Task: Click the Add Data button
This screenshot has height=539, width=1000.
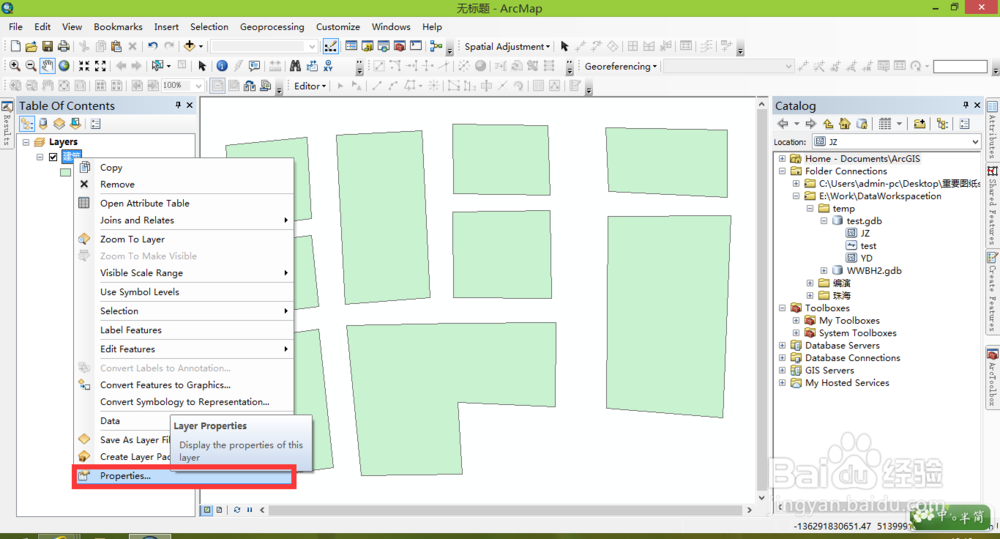Action: 189,46
